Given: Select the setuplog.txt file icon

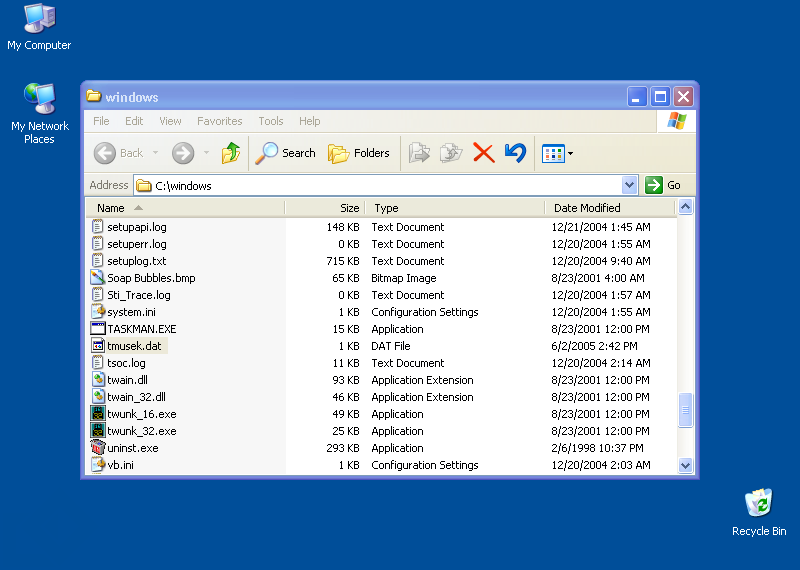Looking at the screenshot, I should [97, 260].
